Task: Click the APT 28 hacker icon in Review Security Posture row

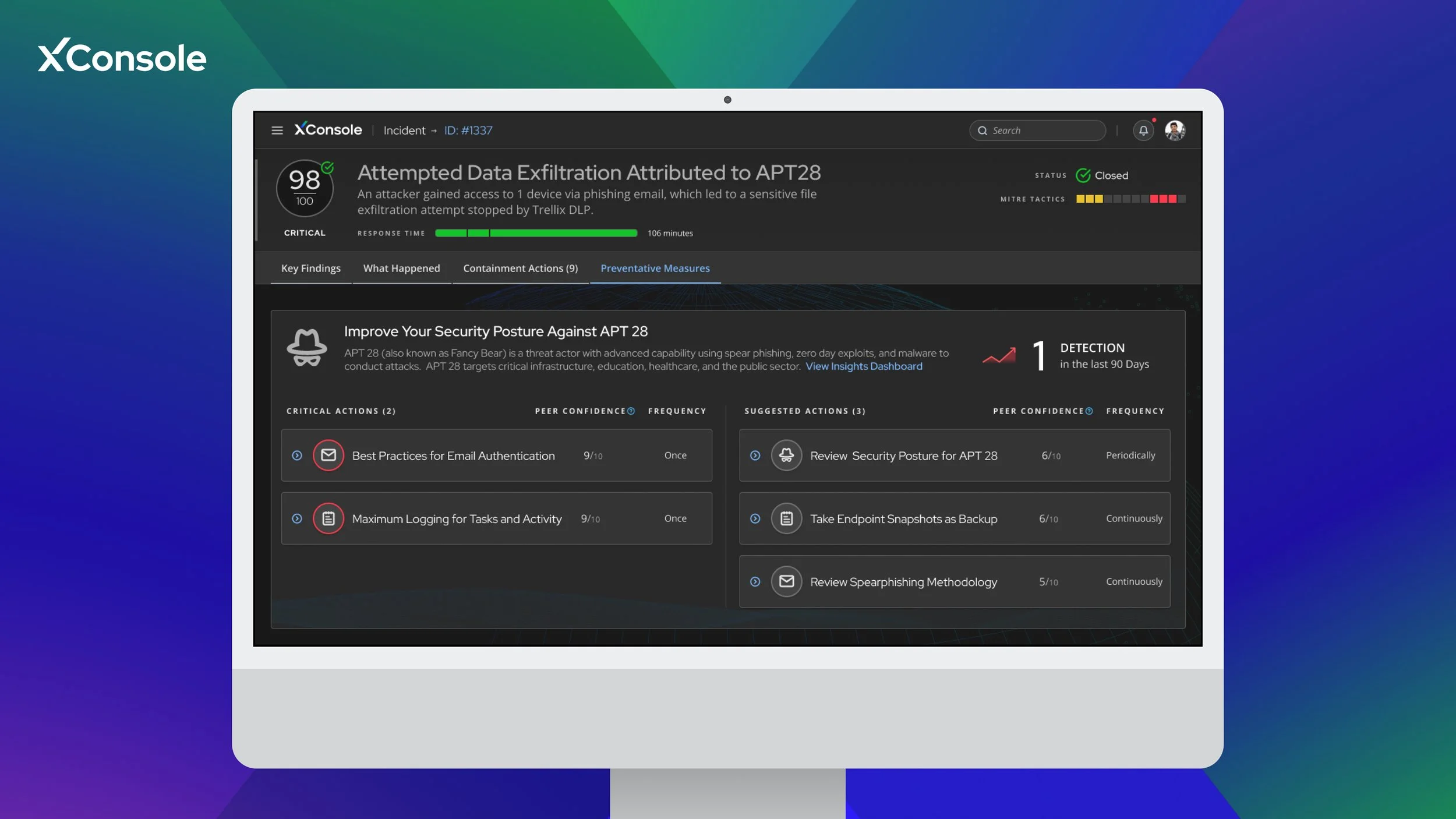Action: click(x=786, y=456)
